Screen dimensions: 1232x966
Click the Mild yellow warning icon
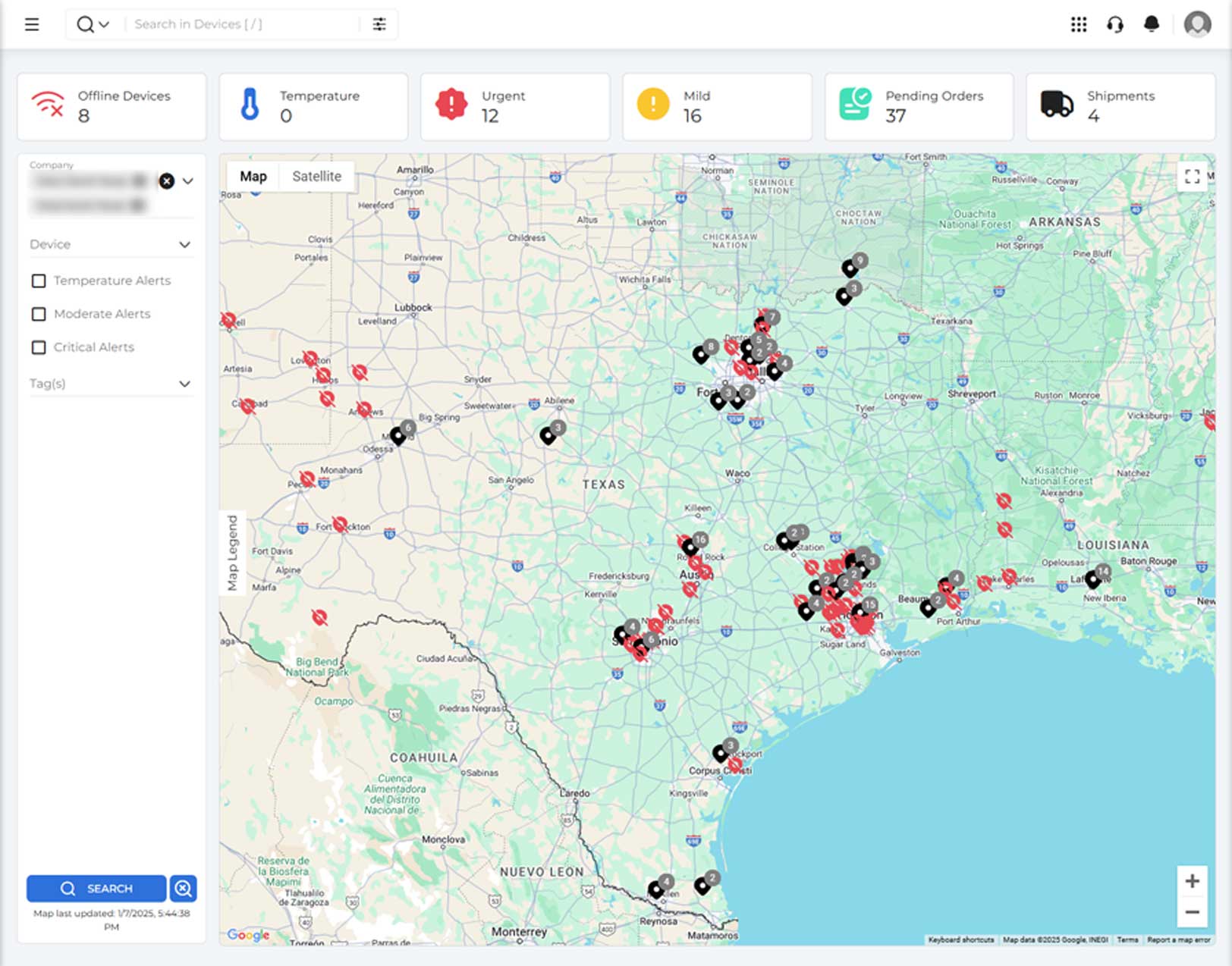(653, 104)
